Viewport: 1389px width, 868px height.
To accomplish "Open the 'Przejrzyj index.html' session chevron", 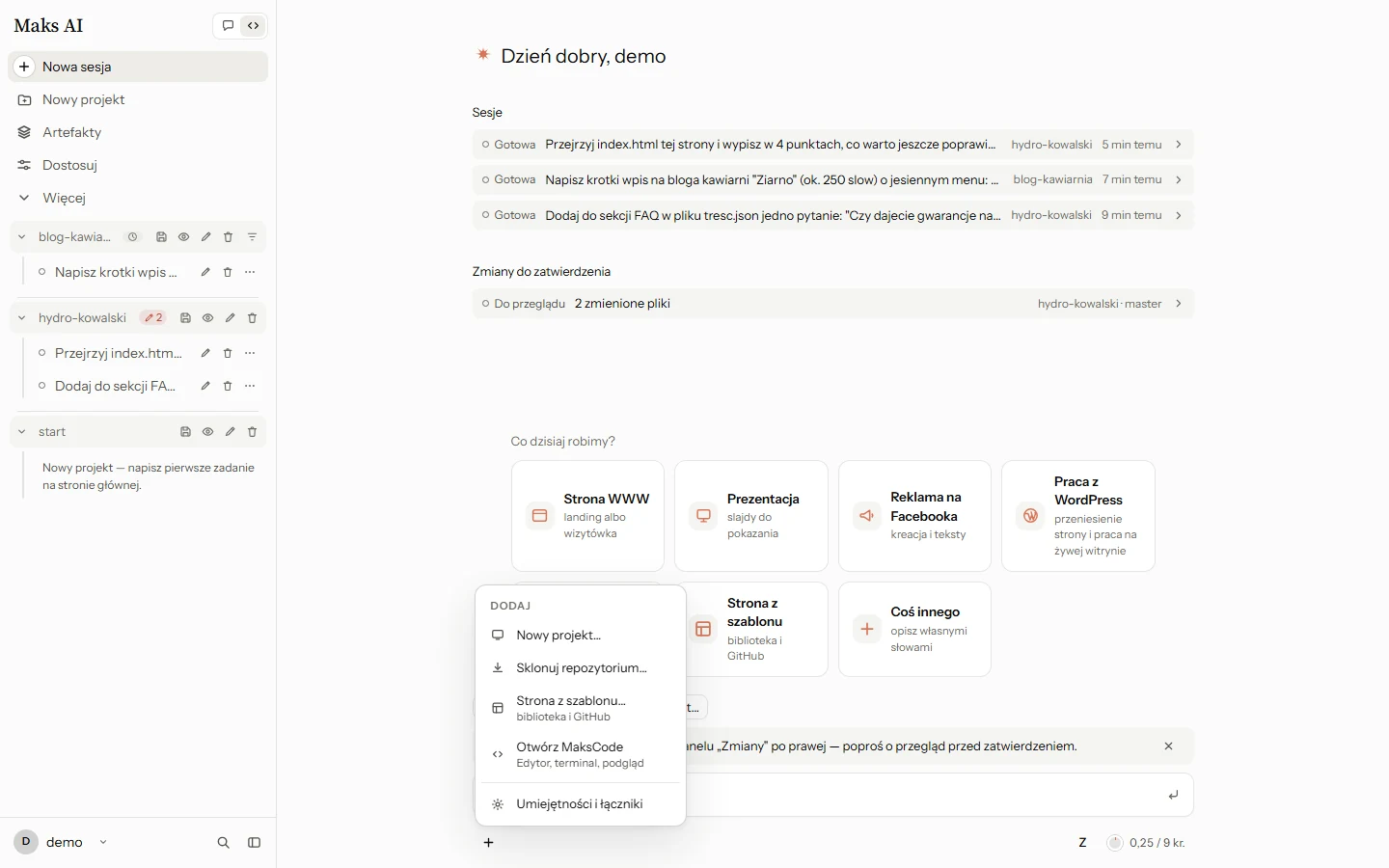I will (x=1179, y=145).
